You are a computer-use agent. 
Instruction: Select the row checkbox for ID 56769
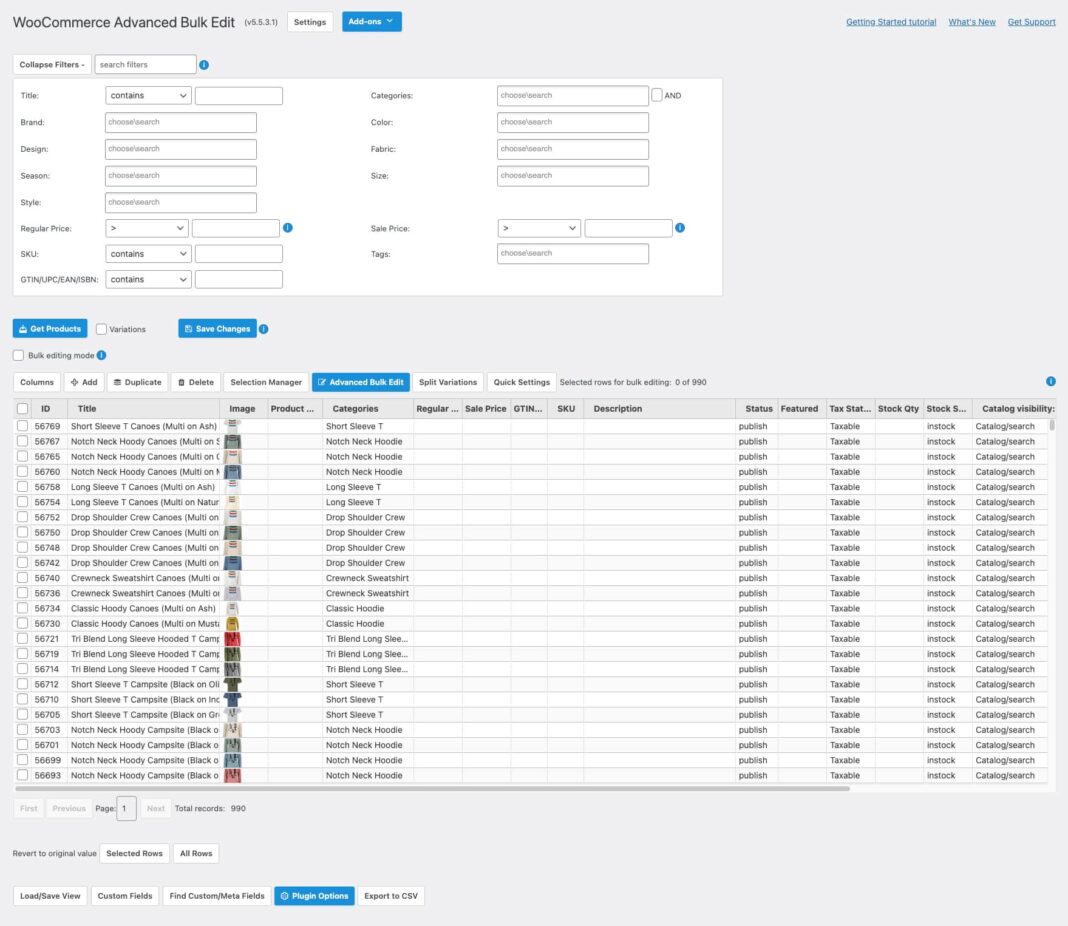22,426
